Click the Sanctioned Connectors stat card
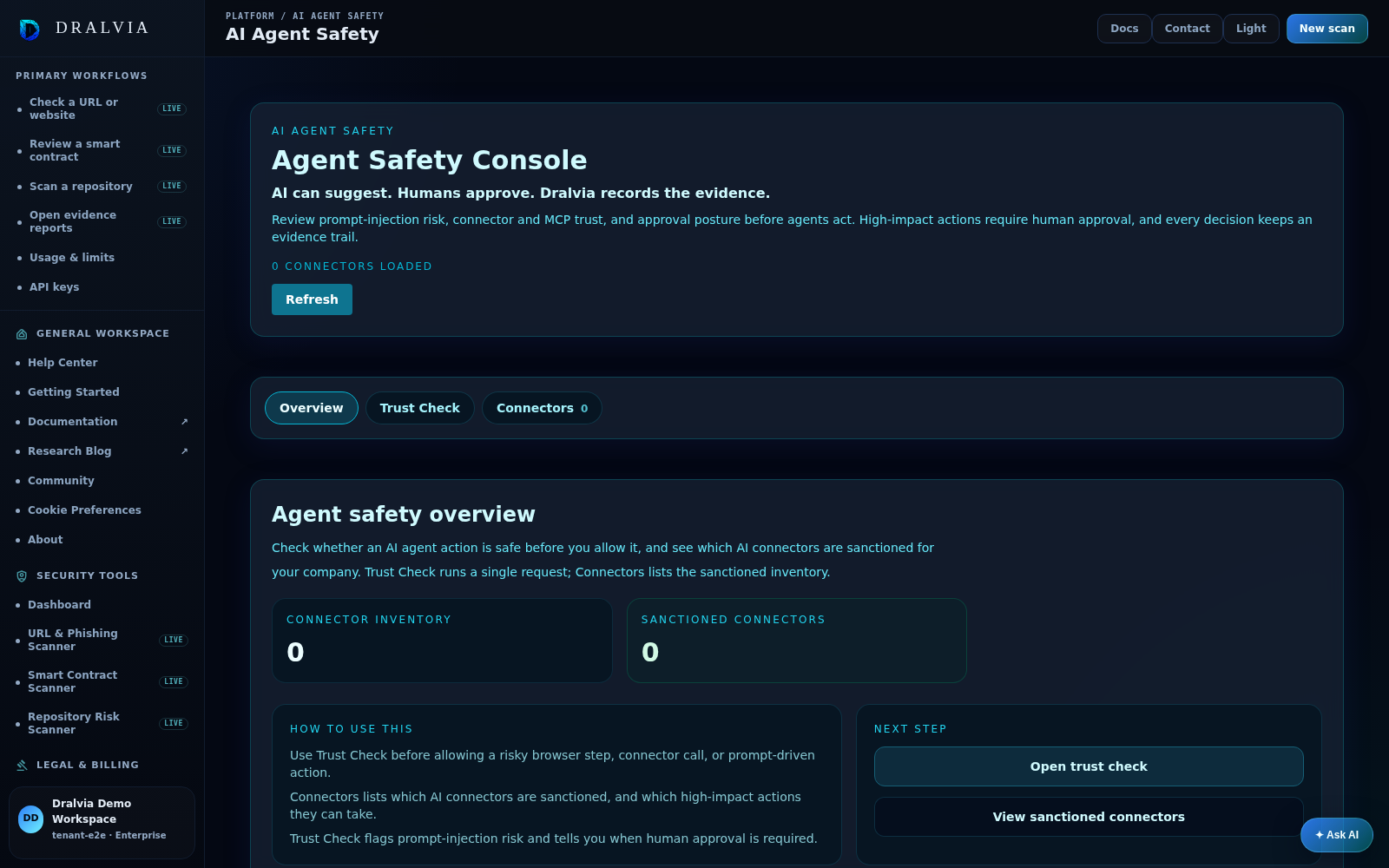1389x868 pixels. pyautogui.click(x=797, y=641)
